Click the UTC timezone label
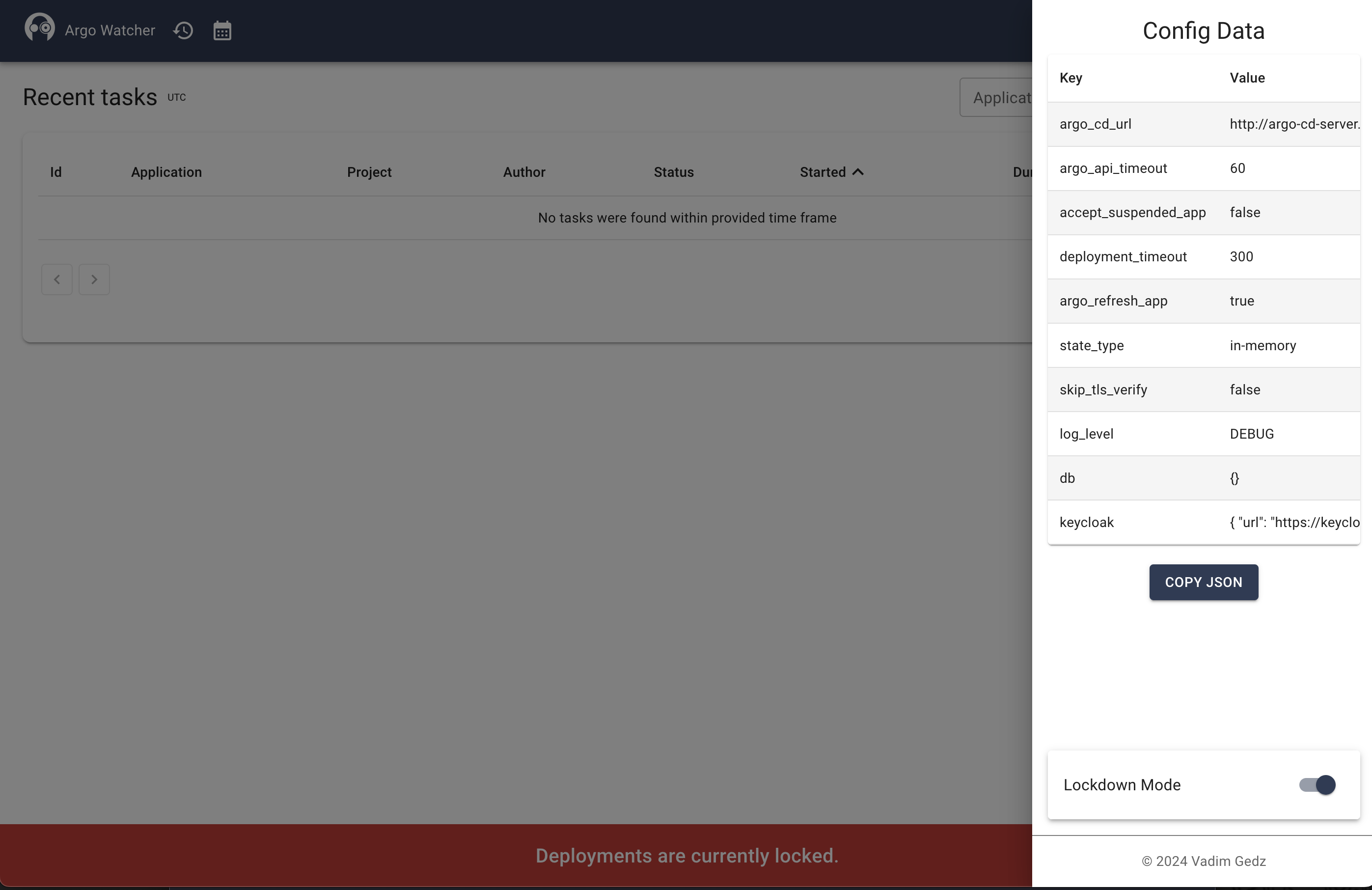This screenshot has height=890, width=1372. (176, 97)
